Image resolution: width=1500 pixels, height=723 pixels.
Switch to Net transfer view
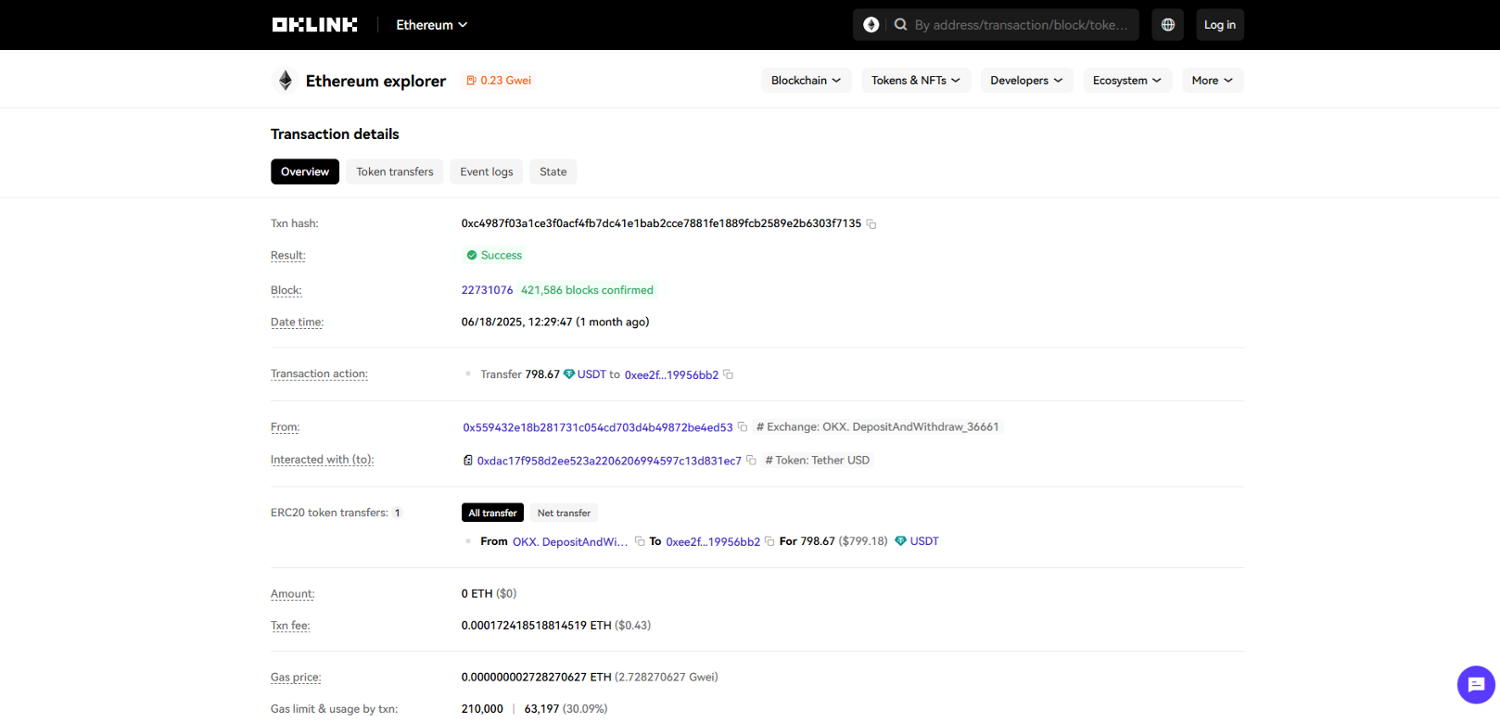click(x=564, y=513)
